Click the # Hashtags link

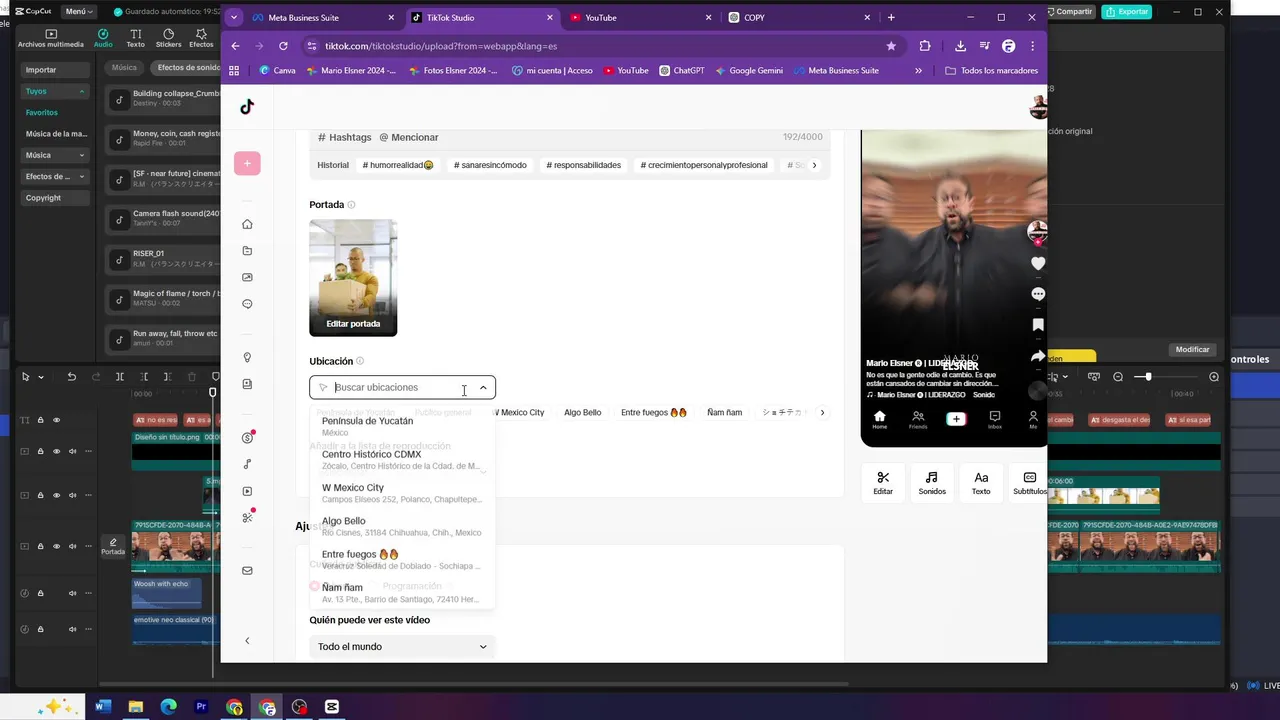tap(344, 137)
